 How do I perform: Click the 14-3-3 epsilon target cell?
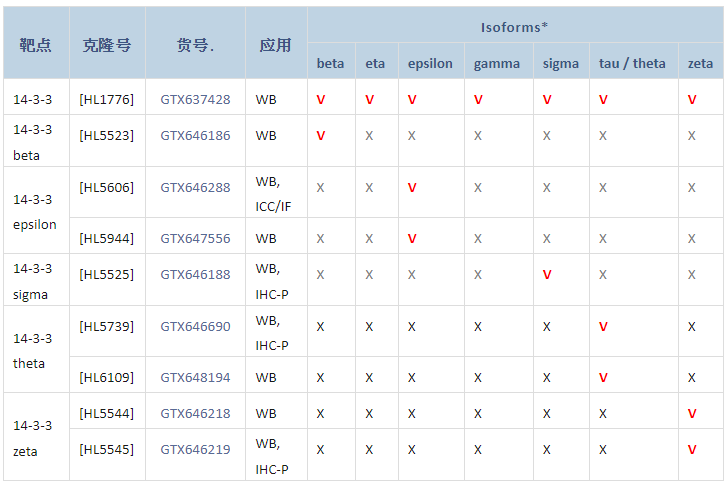point(36,210)
